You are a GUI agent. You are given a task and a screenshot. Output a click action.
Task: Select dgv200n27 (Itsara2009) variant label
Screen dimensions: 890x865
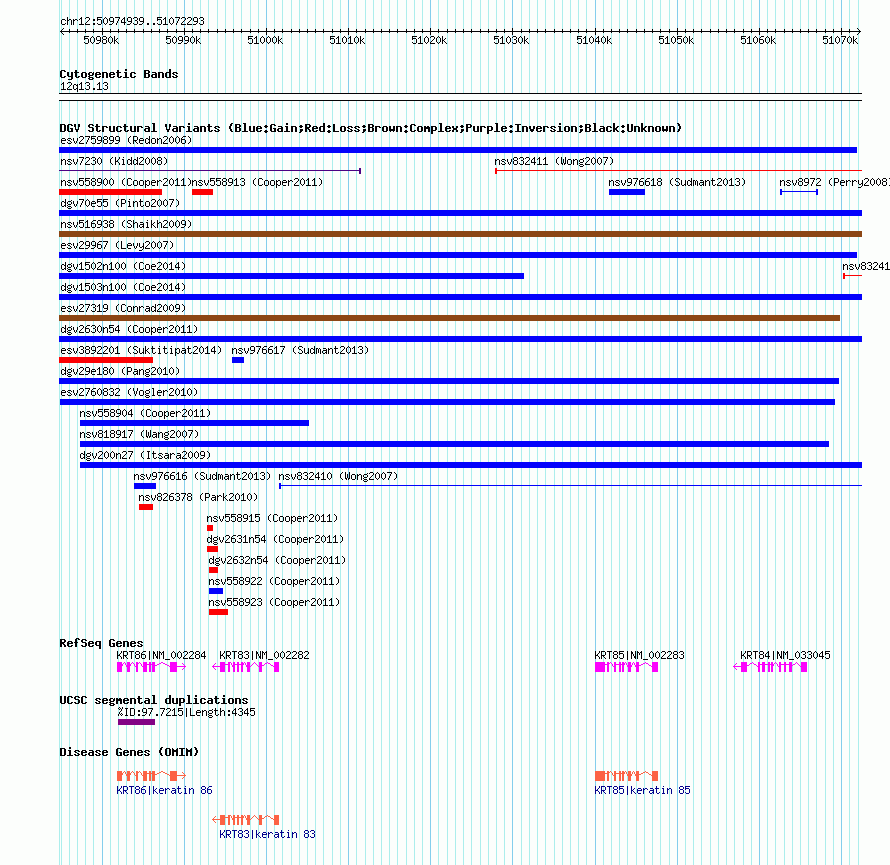coord(145,455)
